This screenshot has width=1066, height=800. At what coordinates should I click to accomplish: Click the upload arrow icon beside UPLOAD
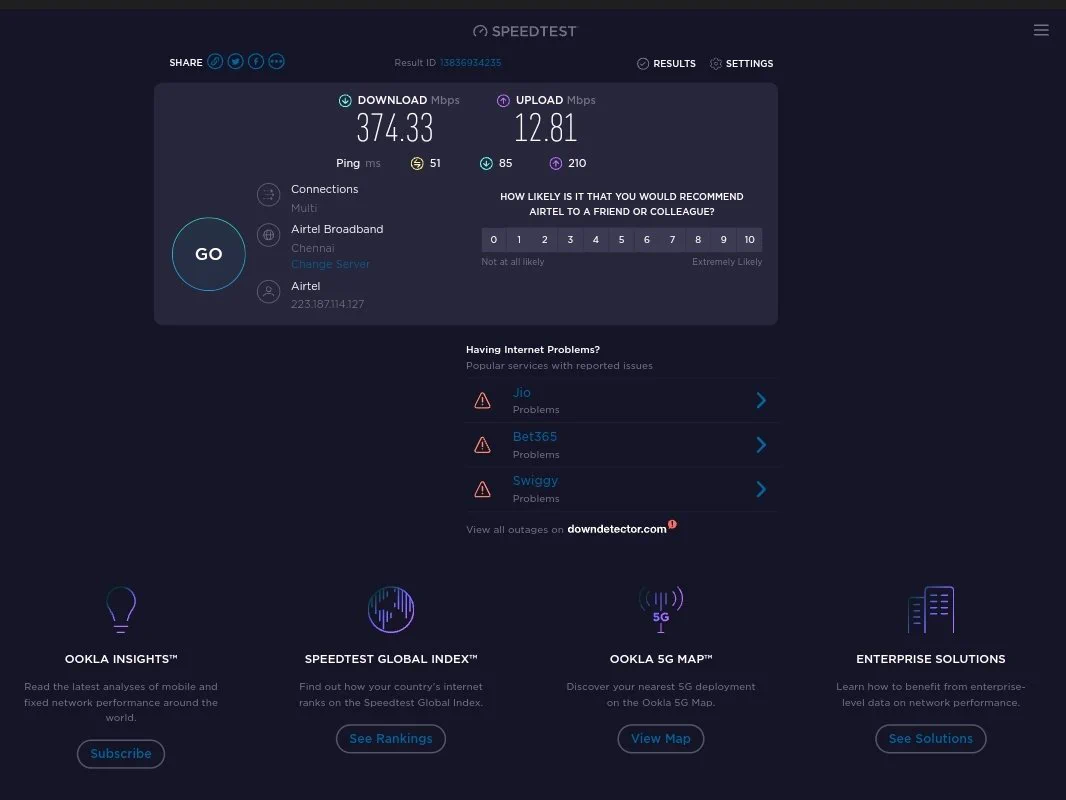point(503,101)
